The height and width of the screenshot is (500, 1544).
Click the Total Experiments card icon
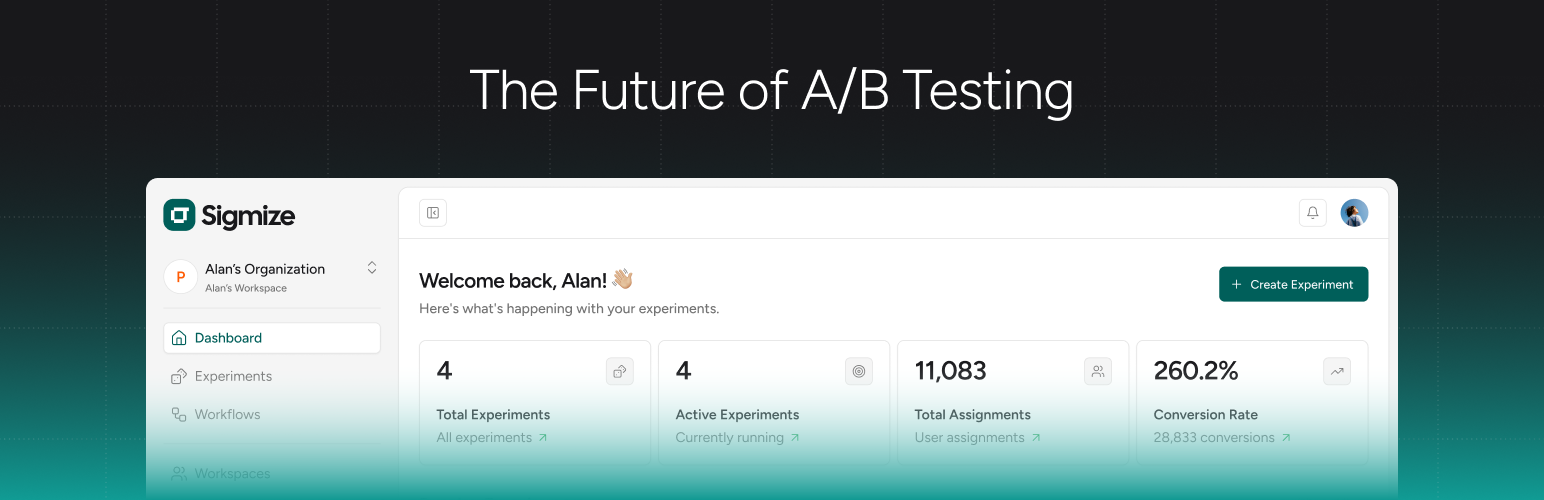[620, 372]
